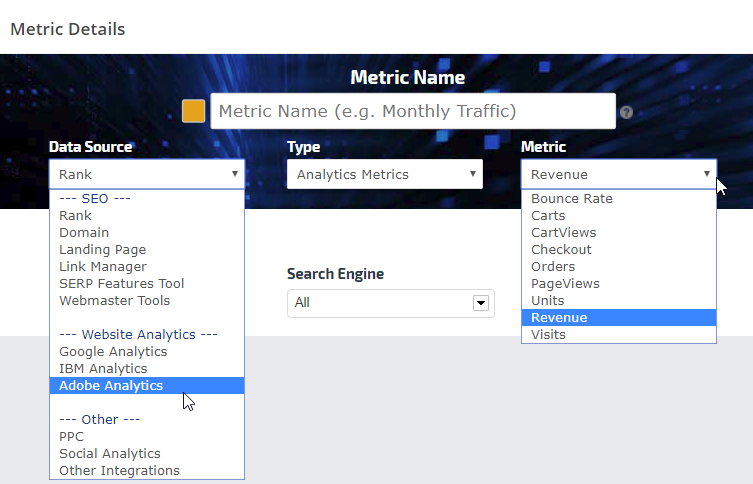
Task: Type in the Metric Name field
Action: (x=412, y=111)
